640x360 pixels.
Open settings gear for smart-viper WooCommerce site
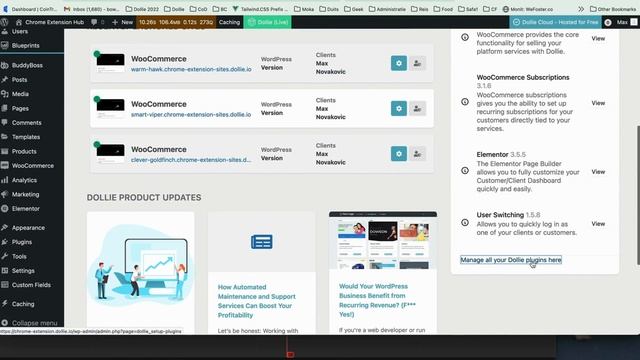(x=399, y=109)
